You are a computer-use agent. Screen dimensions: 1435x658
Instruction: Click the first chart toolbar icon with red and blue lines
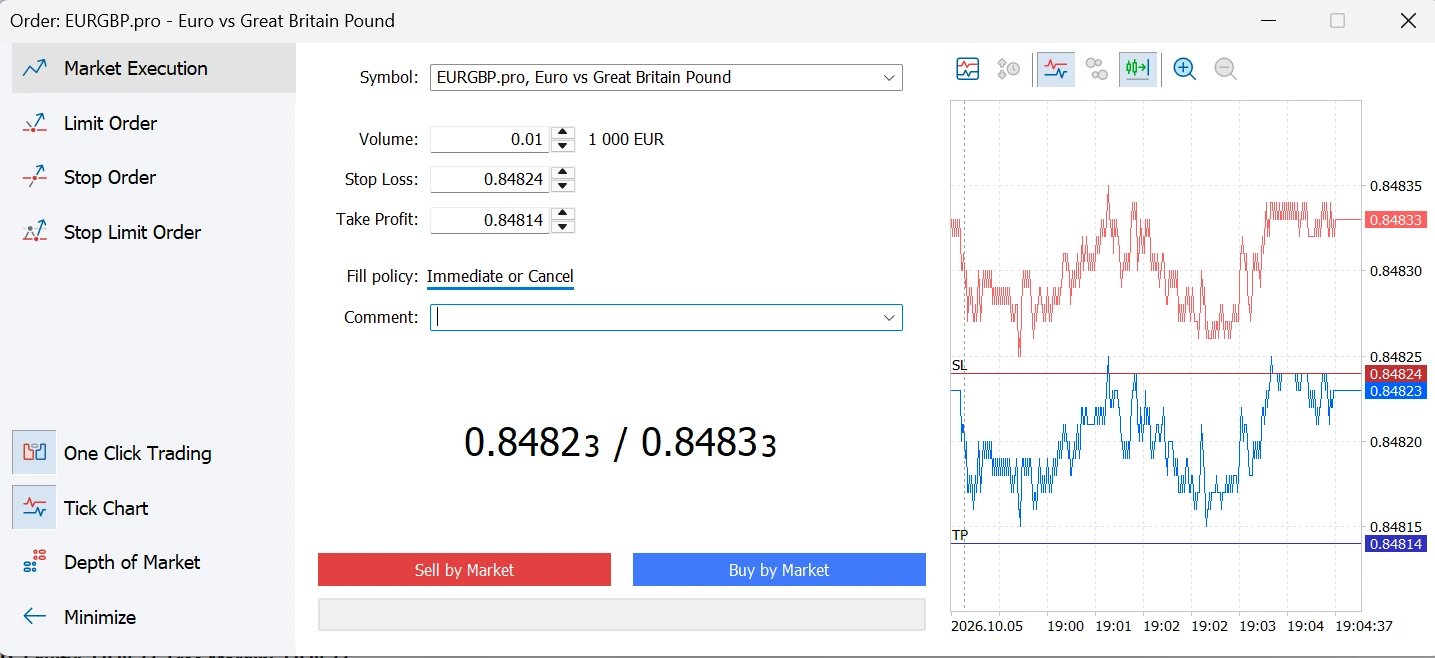pyautogui.click(x=967, y=69)
